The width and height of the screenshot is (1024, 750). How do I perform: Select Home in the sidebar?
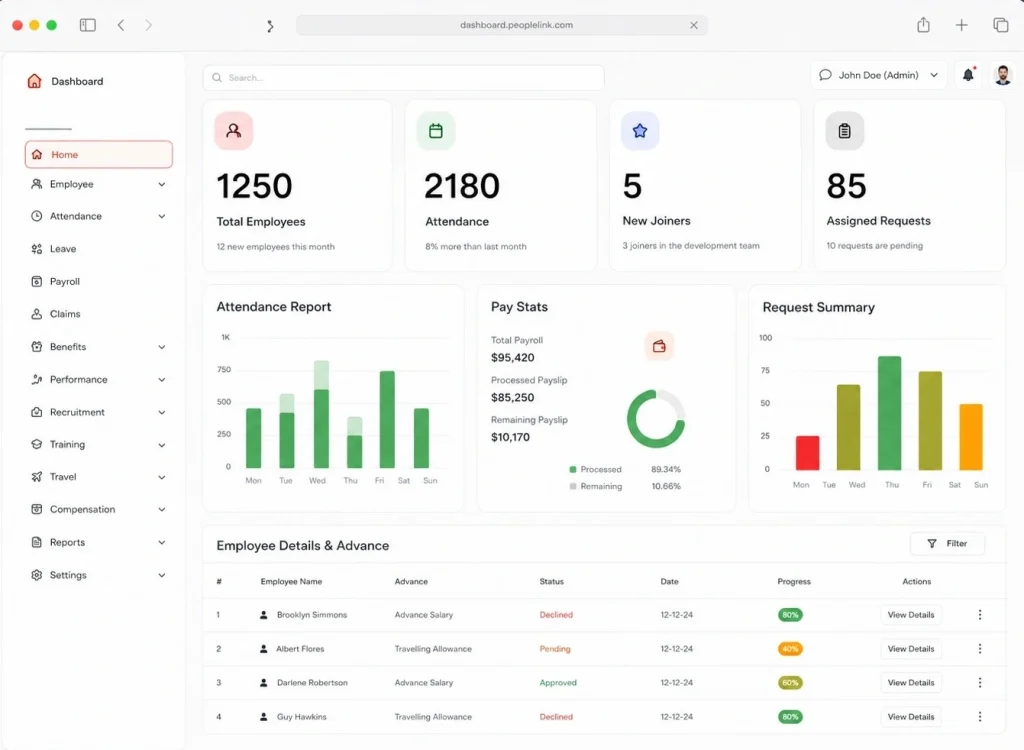click(x=99, y=154)
